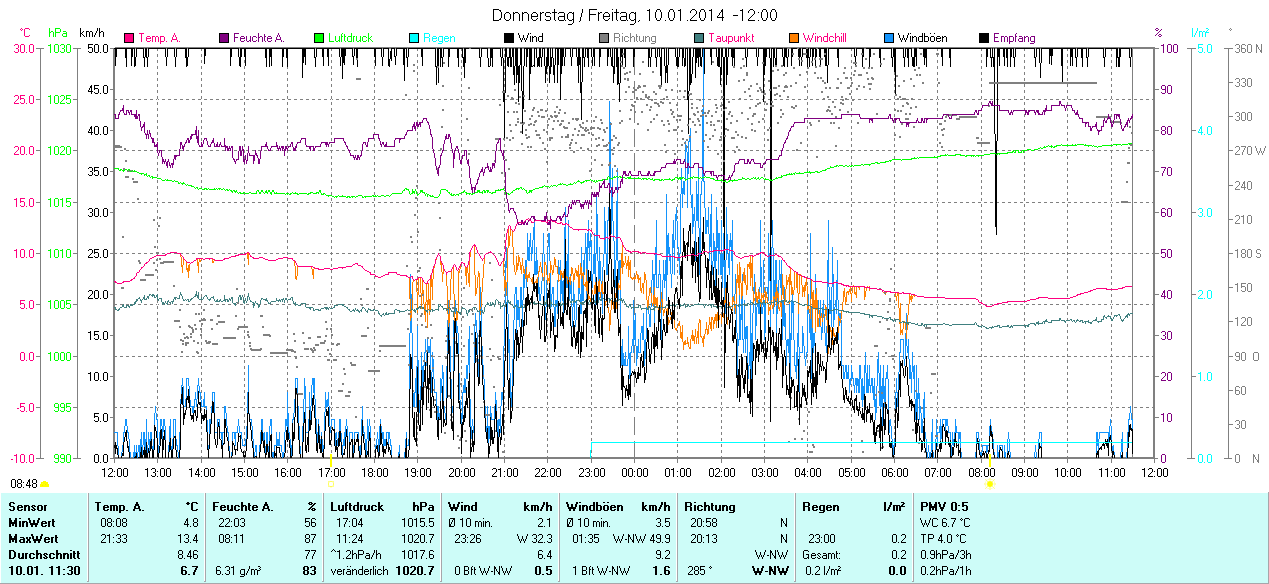This screenshot has width=1269, height=584.
Task: Click the black Empfang legend square
Action: pyautogui.click(x=984, y=38)
